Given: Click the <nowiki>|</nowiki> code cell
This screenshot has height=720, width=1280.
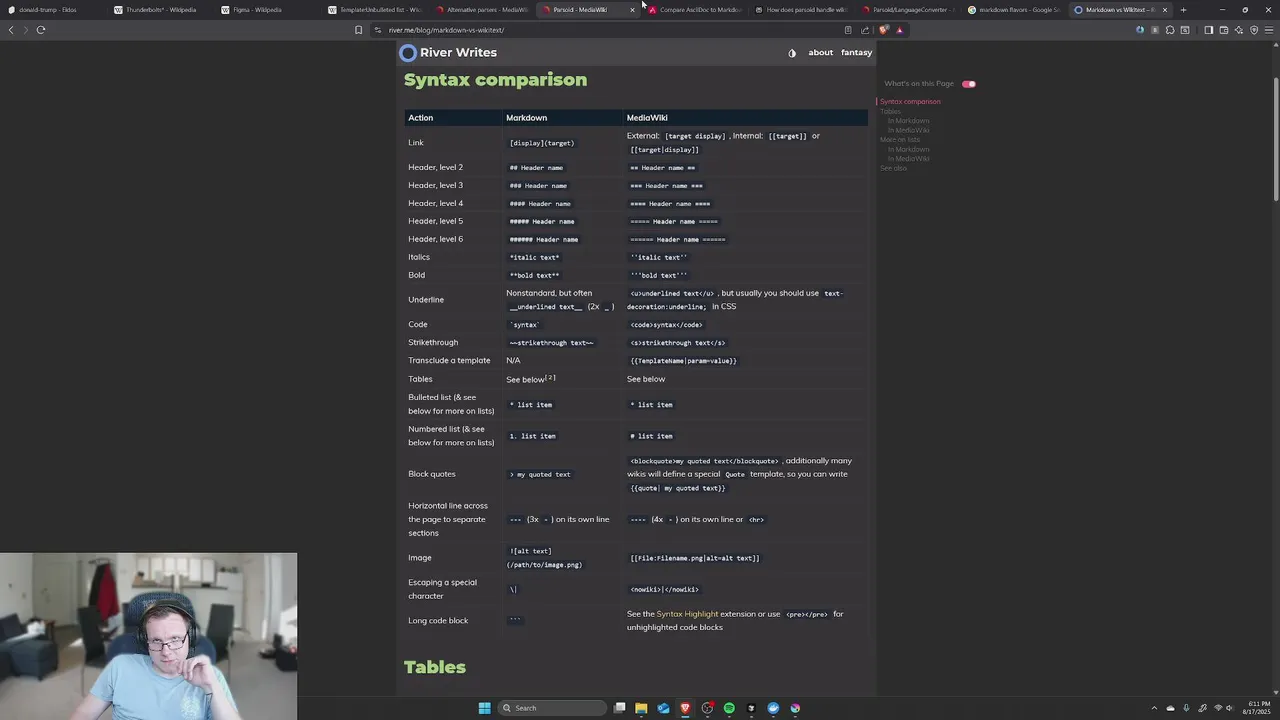Looking at the screenshot, I should 664,590.
